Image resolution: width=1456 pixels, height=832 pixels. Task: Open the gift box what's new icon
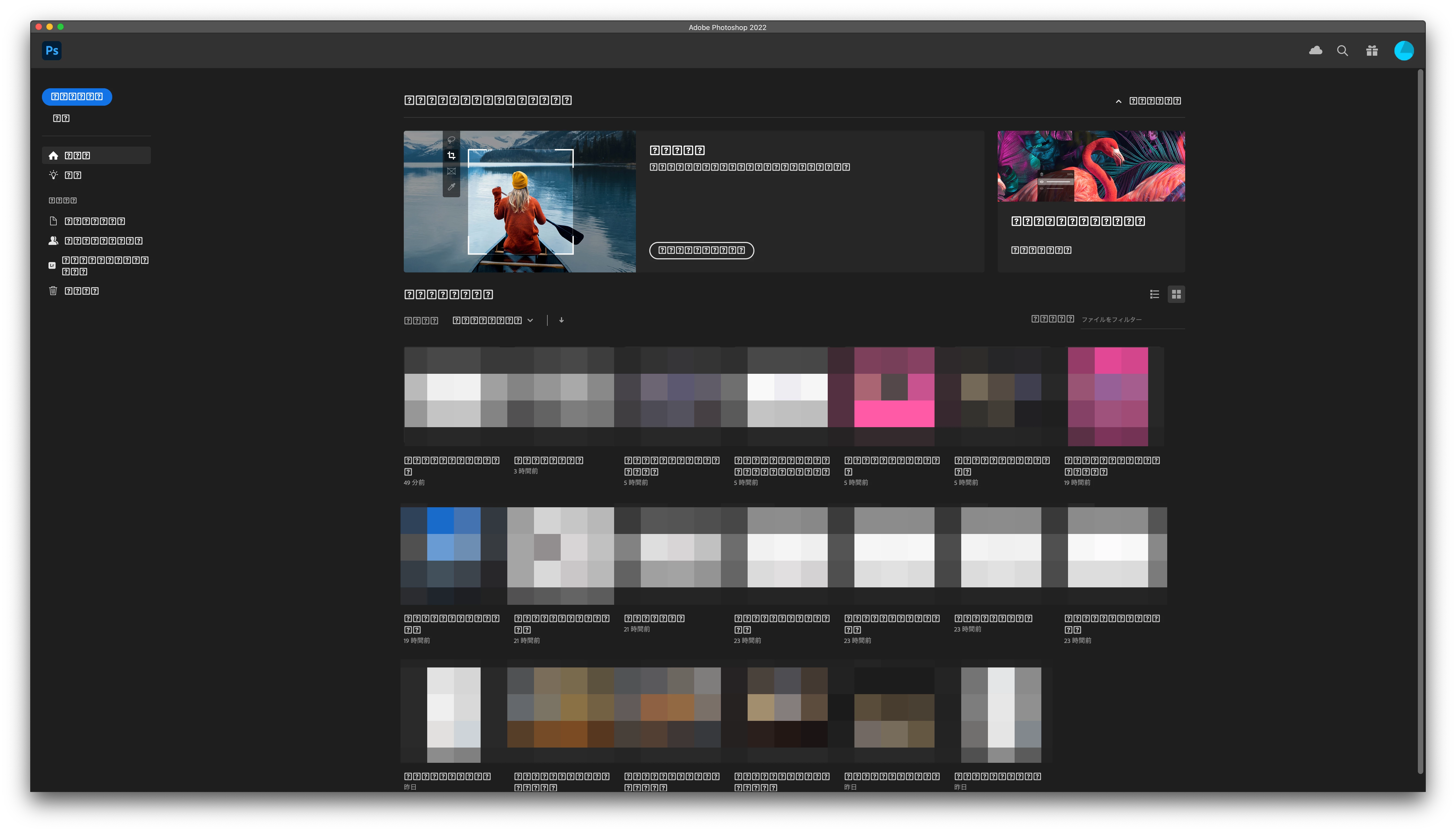coord(1372,51)
